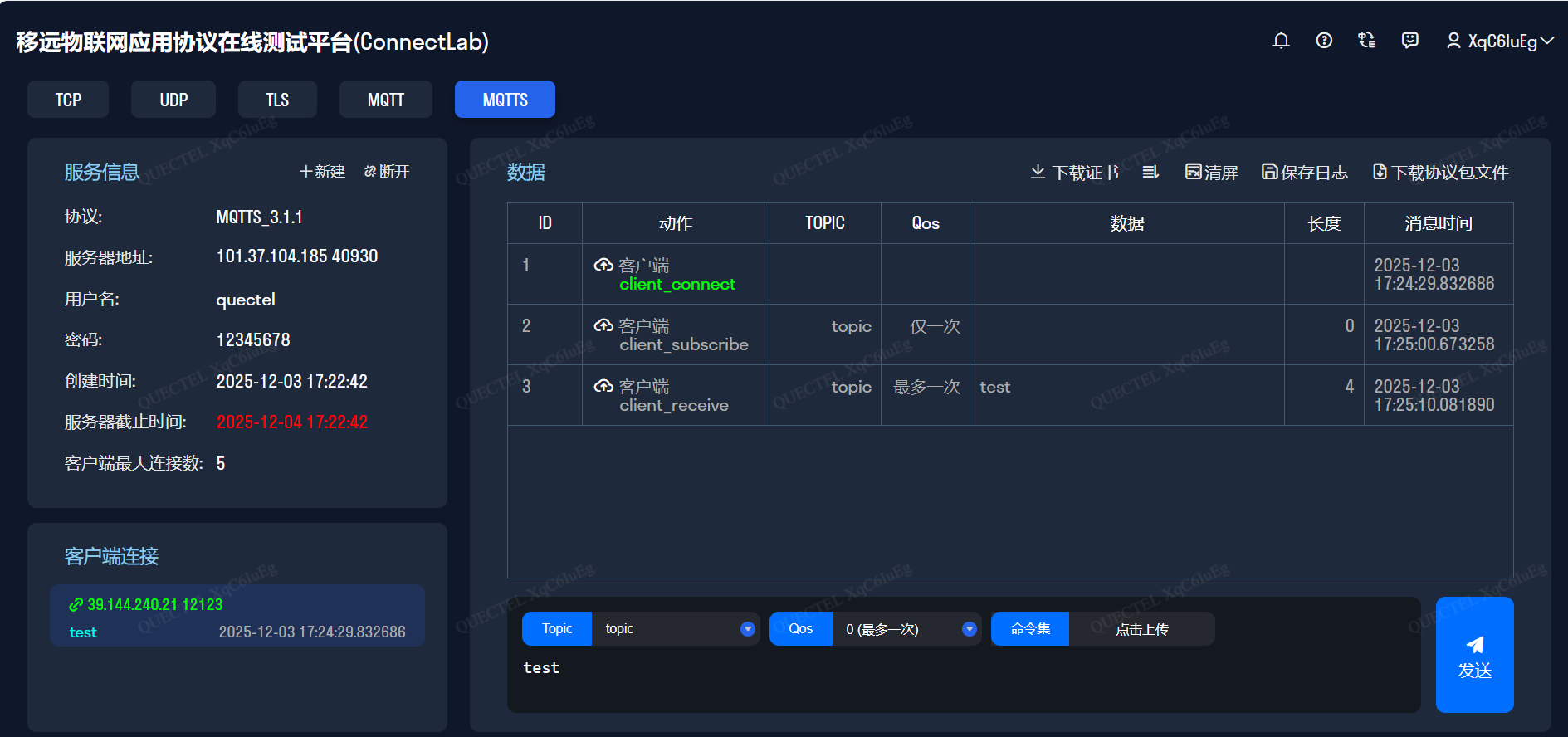
Task: Click 断开 to disconnect the service
Action: coord(387,172)
